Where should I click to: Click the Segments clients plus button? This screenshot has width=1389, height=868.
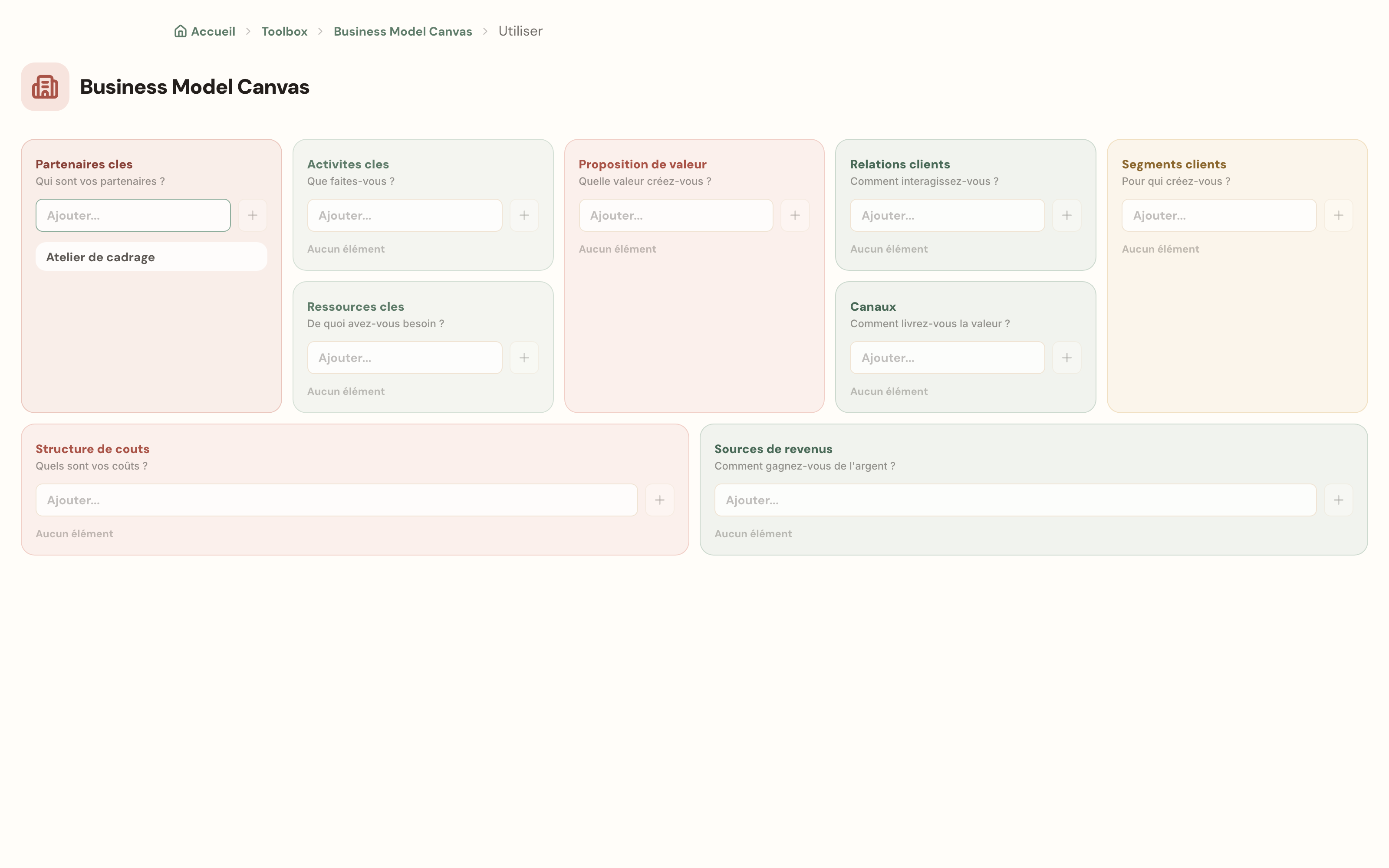[x=1339, y=215]
